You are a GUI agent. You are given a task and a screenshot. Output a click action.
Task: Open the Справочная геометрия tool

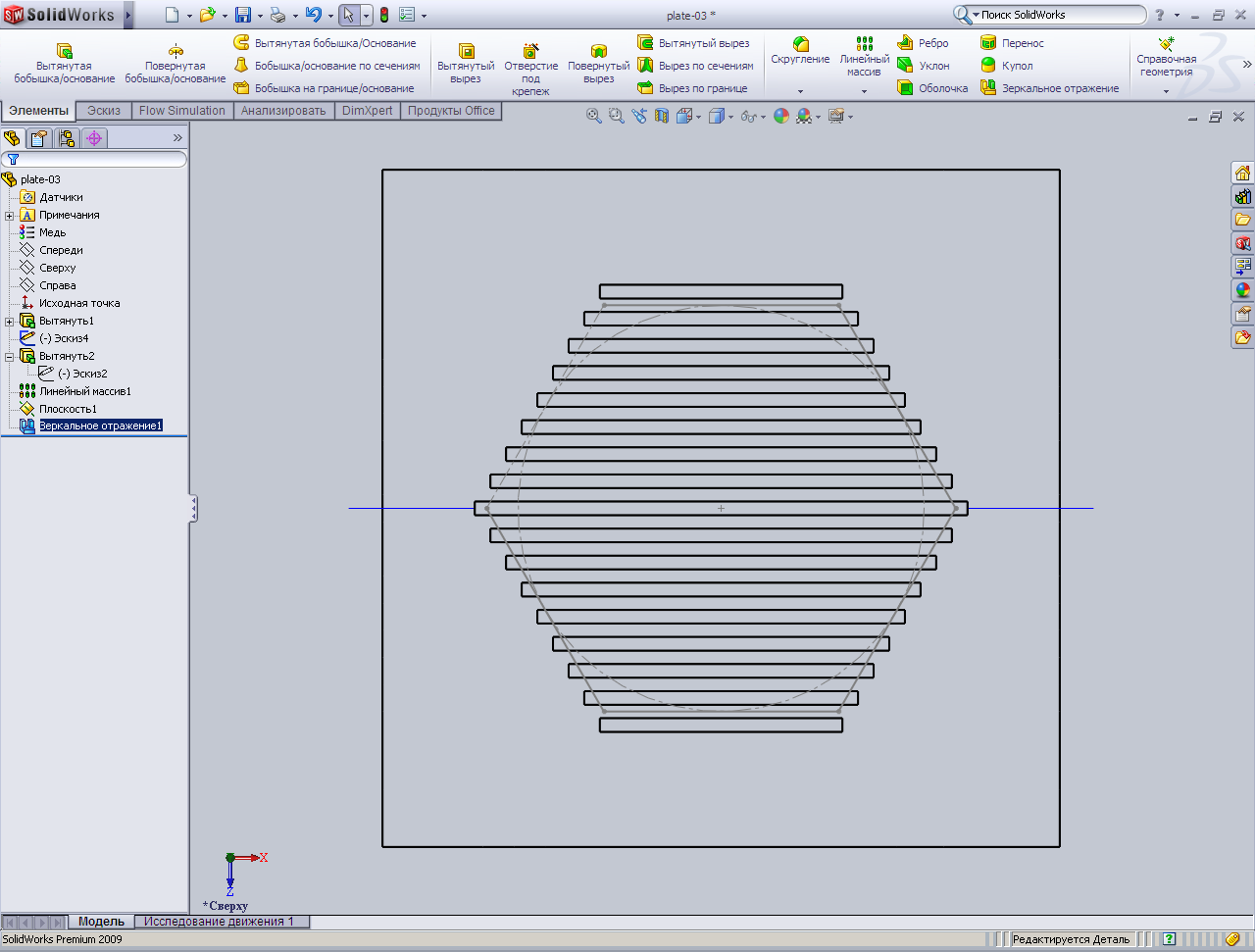coord(1167,58)
